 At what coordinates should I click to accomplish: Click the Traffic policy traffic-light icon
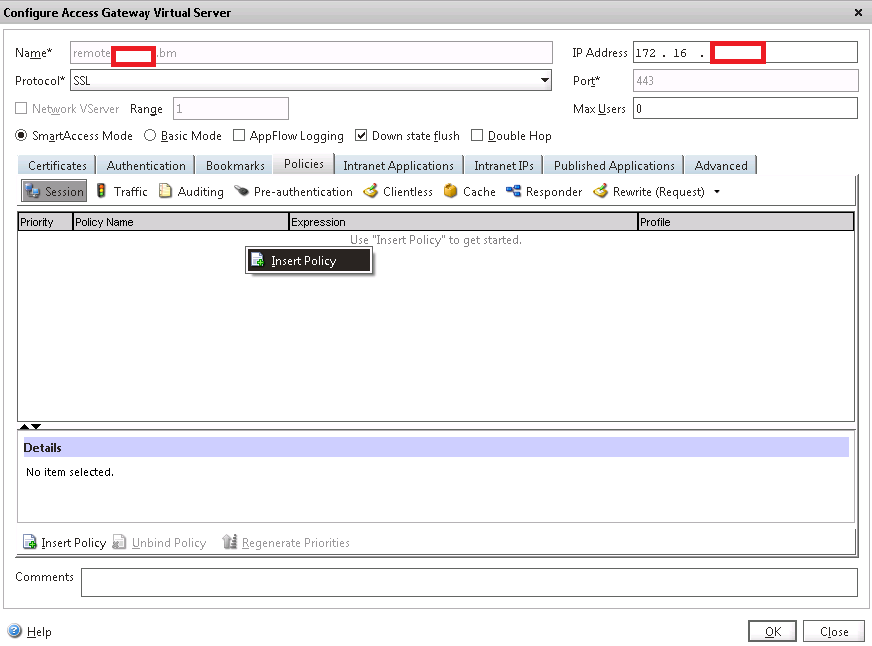(101, 191)
